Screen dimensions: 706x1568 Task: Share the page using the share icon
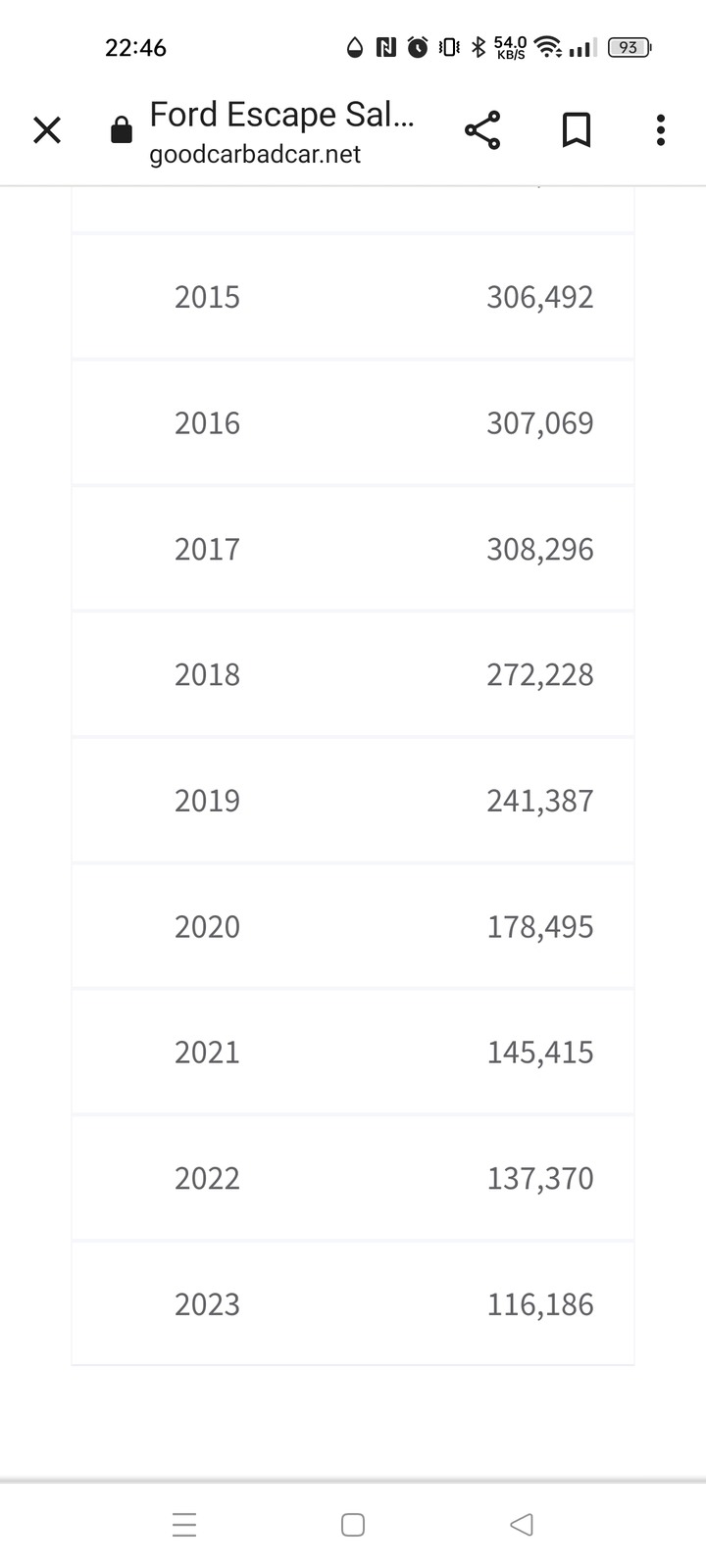tap(481, 129)
